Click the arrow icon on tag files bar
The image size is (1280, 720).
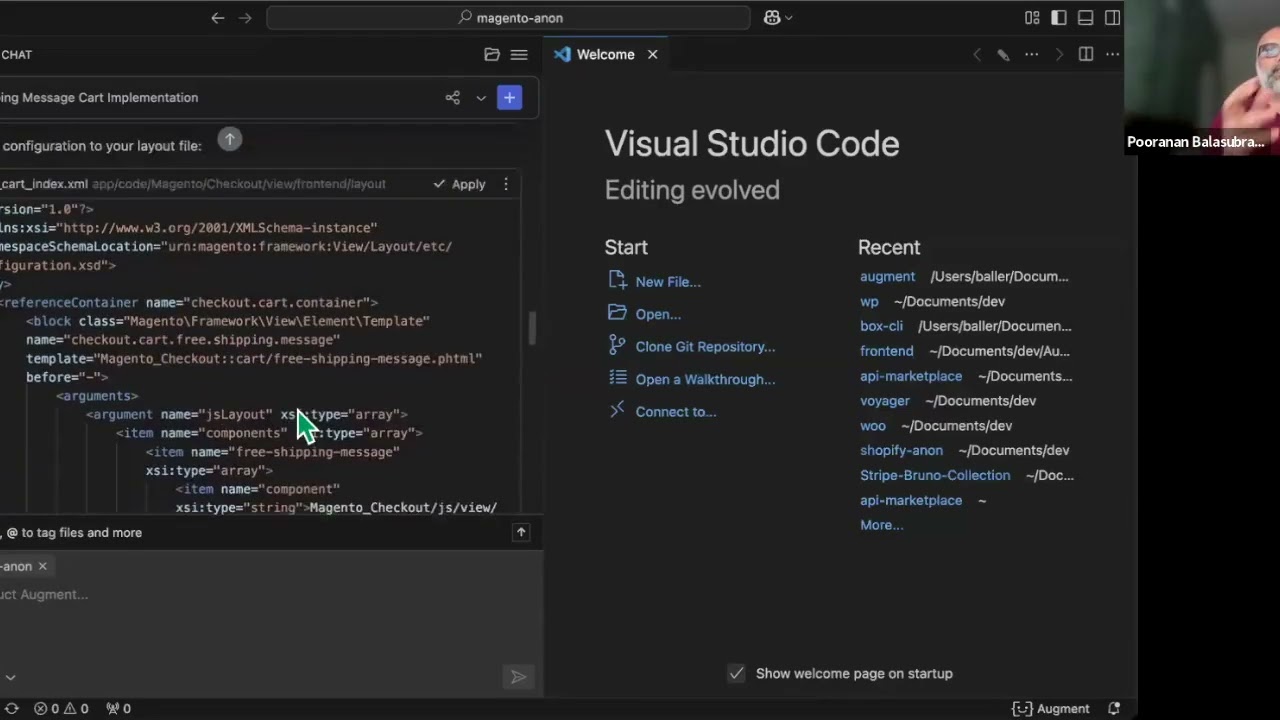point(521,533)
